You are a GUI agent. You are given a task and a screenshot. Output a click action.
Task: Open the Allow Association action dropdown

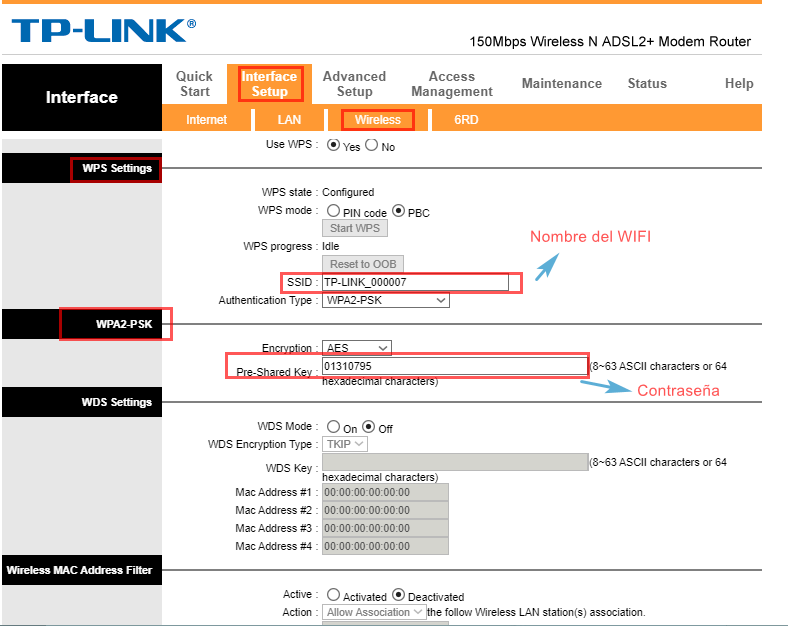click(x=374, y=612)
